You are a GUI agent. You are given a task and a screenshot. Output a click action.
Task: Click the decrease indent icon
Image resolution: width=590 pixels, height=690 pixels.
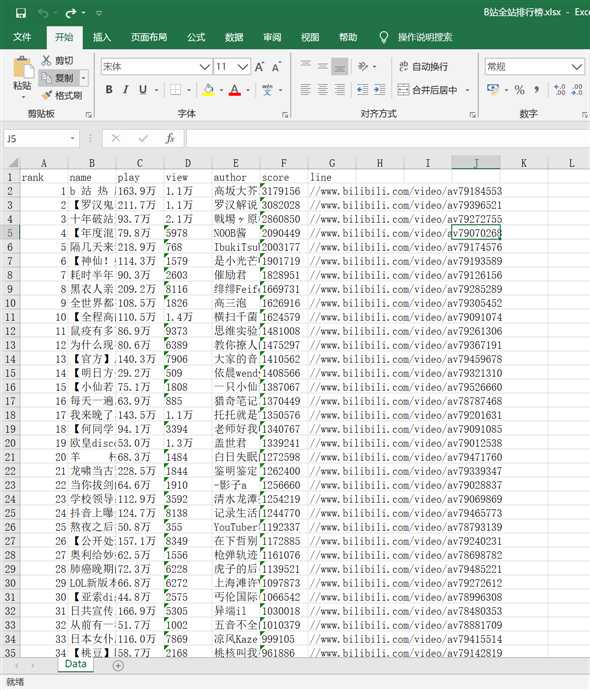click(x=363, y=90)
